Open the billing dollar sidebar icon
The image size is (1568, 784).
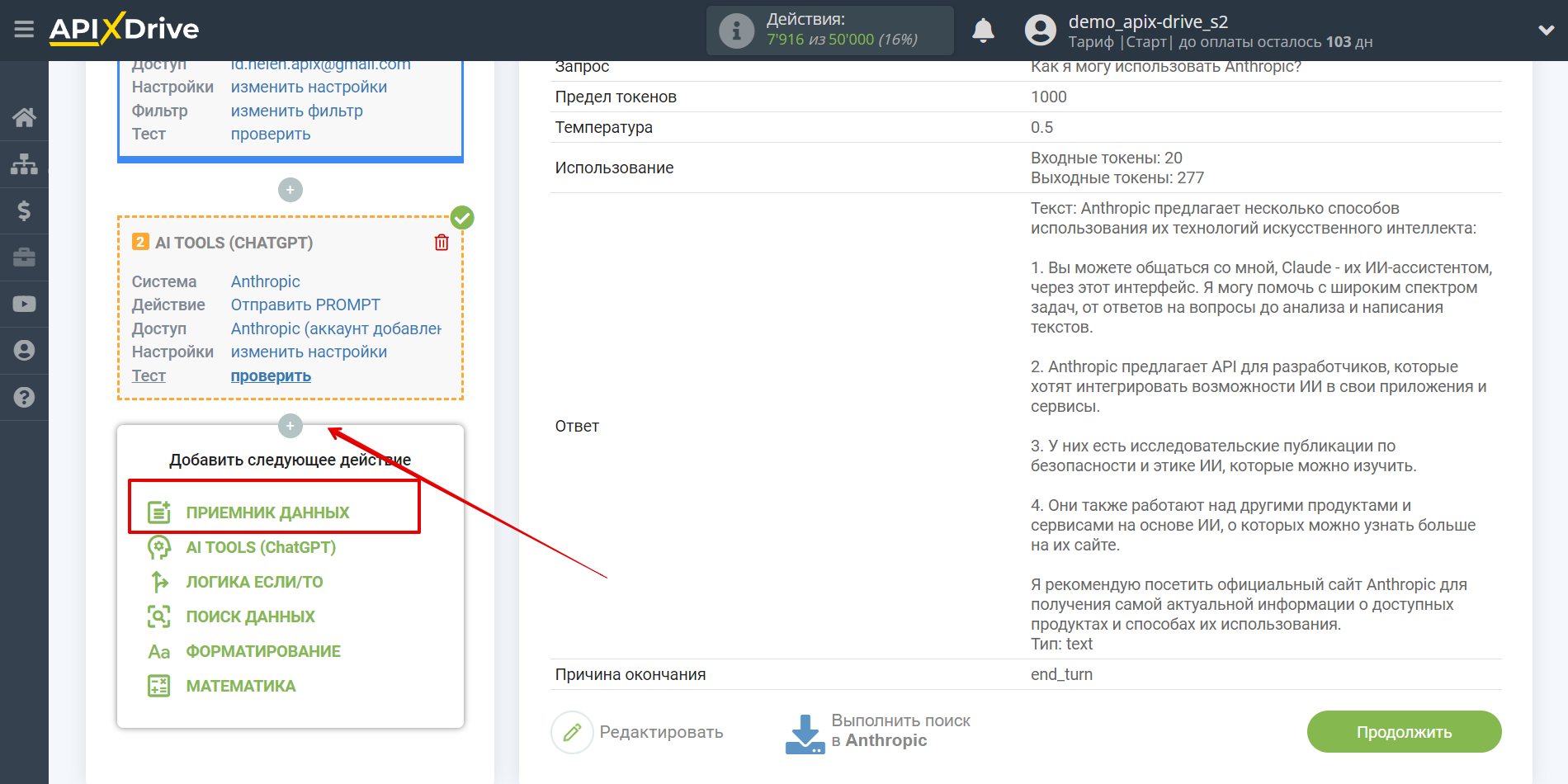[24, 210]
